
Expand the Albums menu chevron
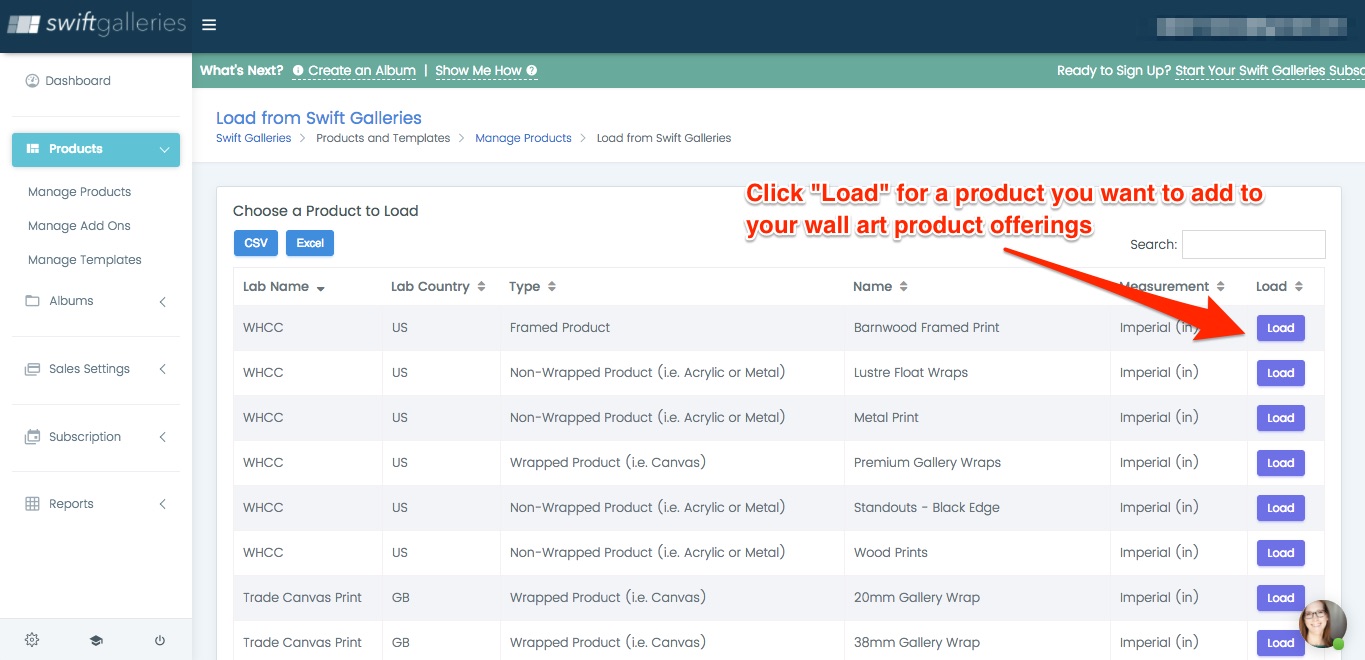point(162,301)
